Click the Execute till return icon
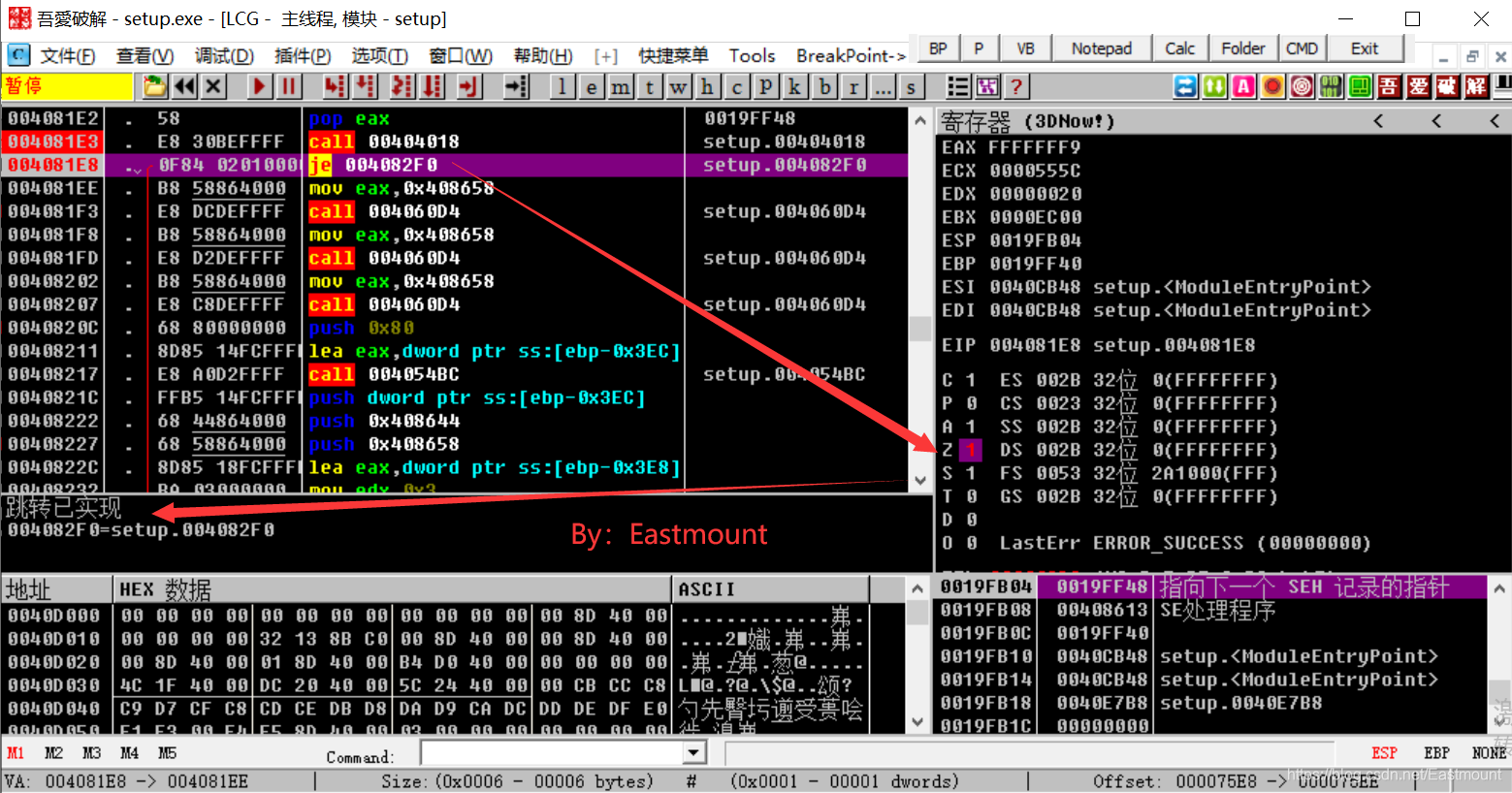Image resolution: width=1512 pixels, height=793 pixels. [x=469, y=86]
